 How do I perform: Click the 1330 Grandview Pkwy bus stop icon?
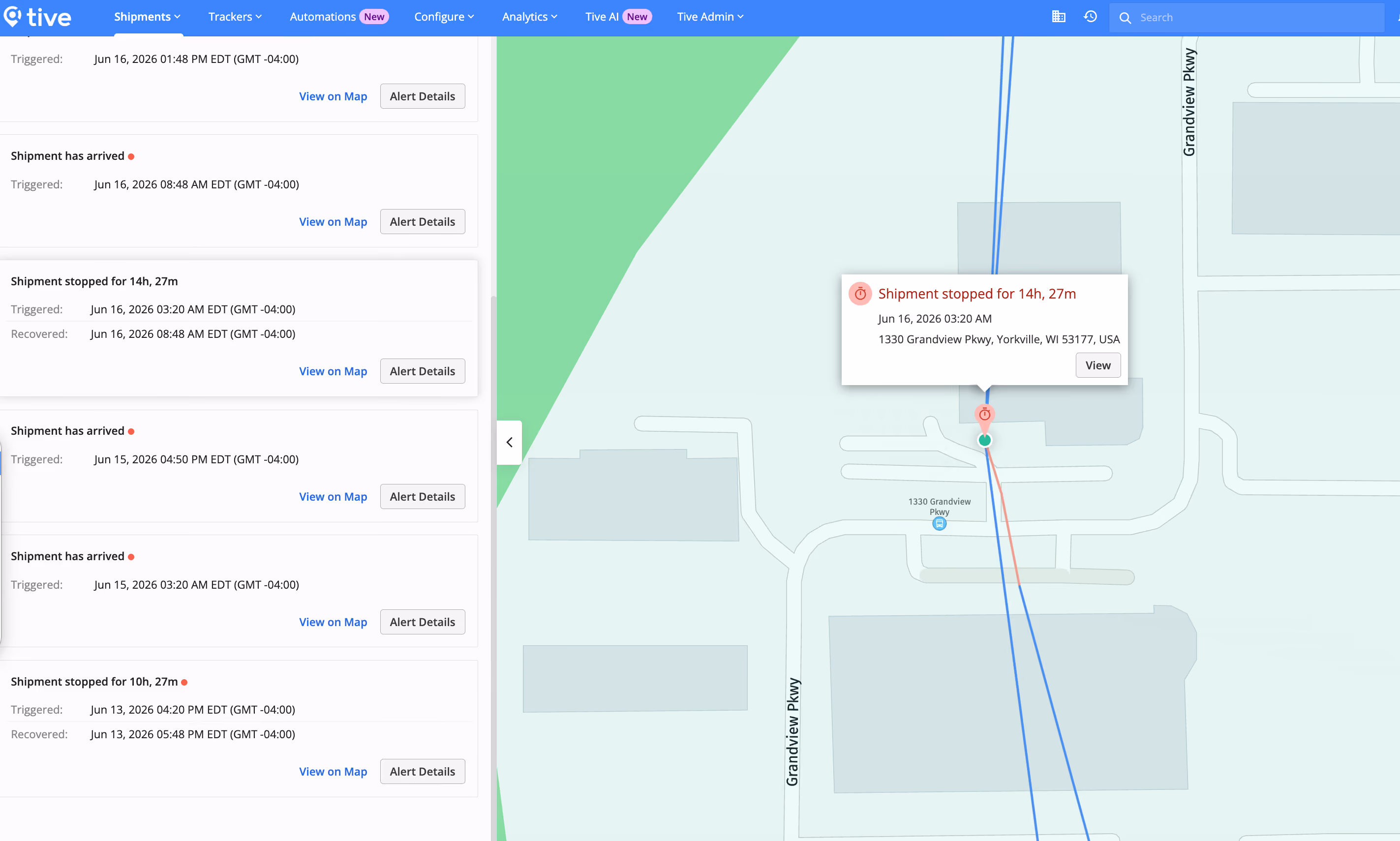pyautogui.click(x=939, y=524)
